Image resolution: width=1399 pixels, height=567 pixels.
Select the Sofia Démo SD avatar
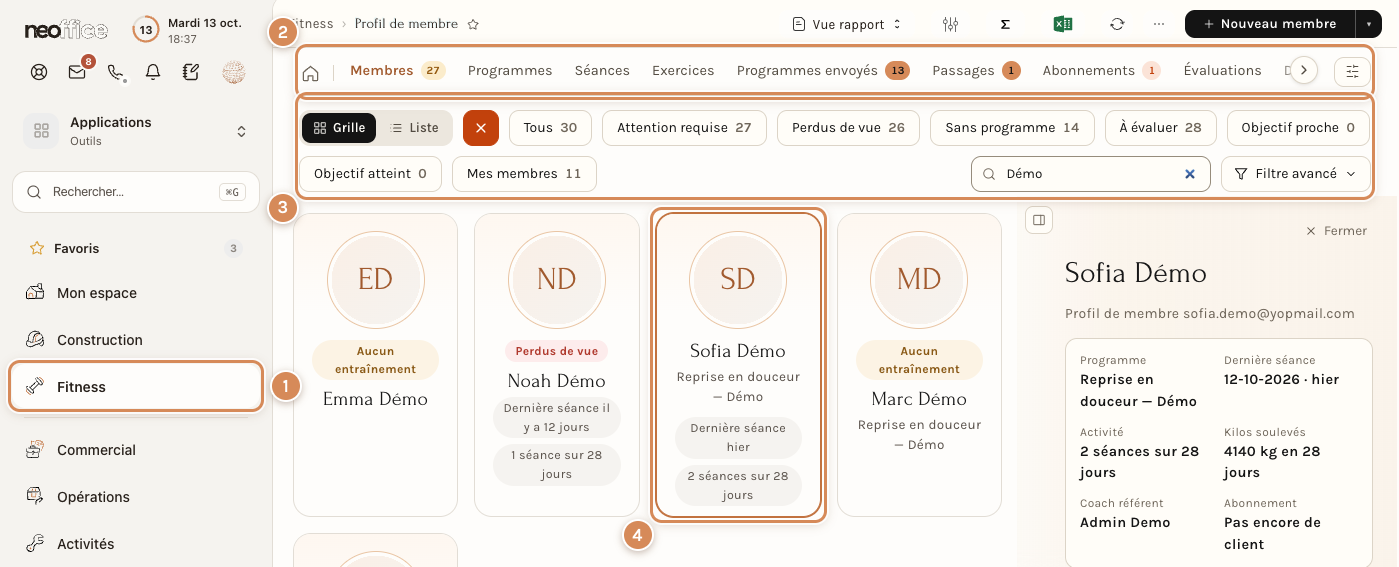[738, 279]
